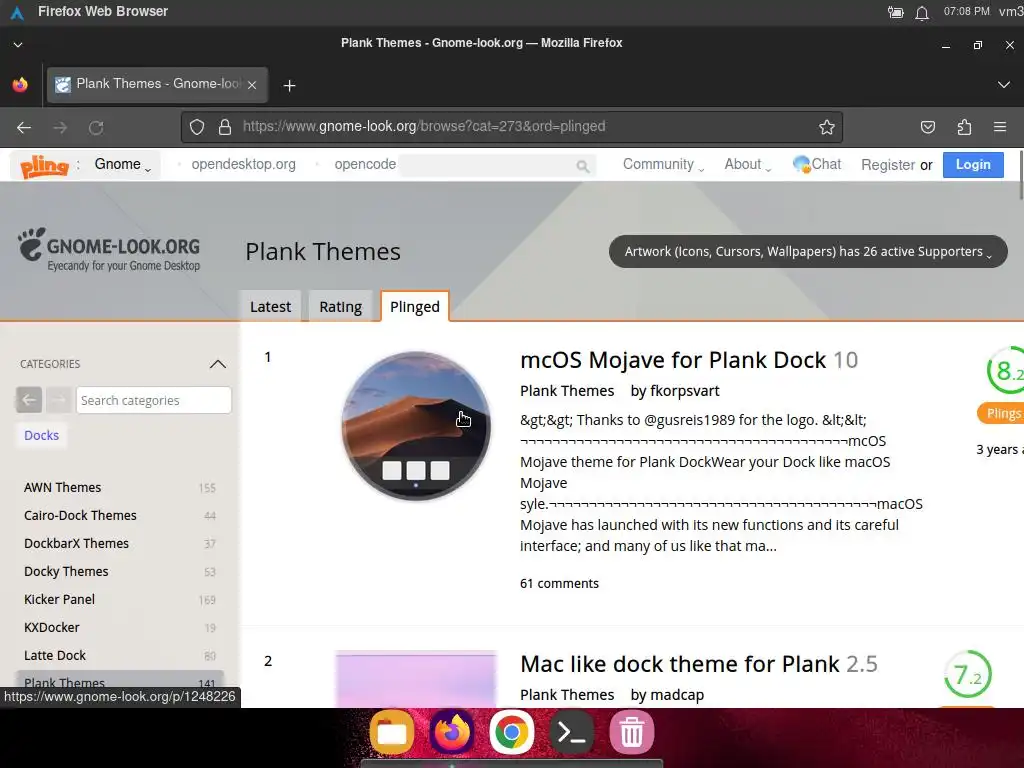Expand the active Supporters dropdown
Image resolution: width=1024 pixels, height=768 pixels.
[808, 251]
